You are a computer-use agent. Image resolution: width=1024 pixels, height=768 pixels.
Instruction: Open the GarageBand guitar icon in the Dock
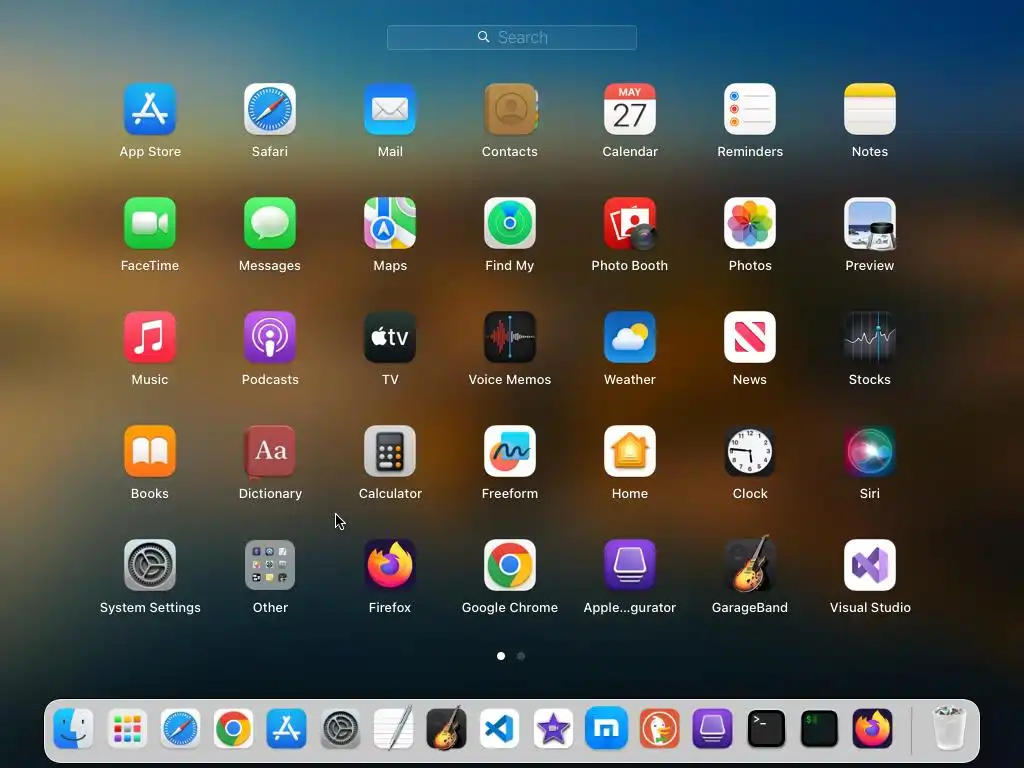(x=447, y=728)
